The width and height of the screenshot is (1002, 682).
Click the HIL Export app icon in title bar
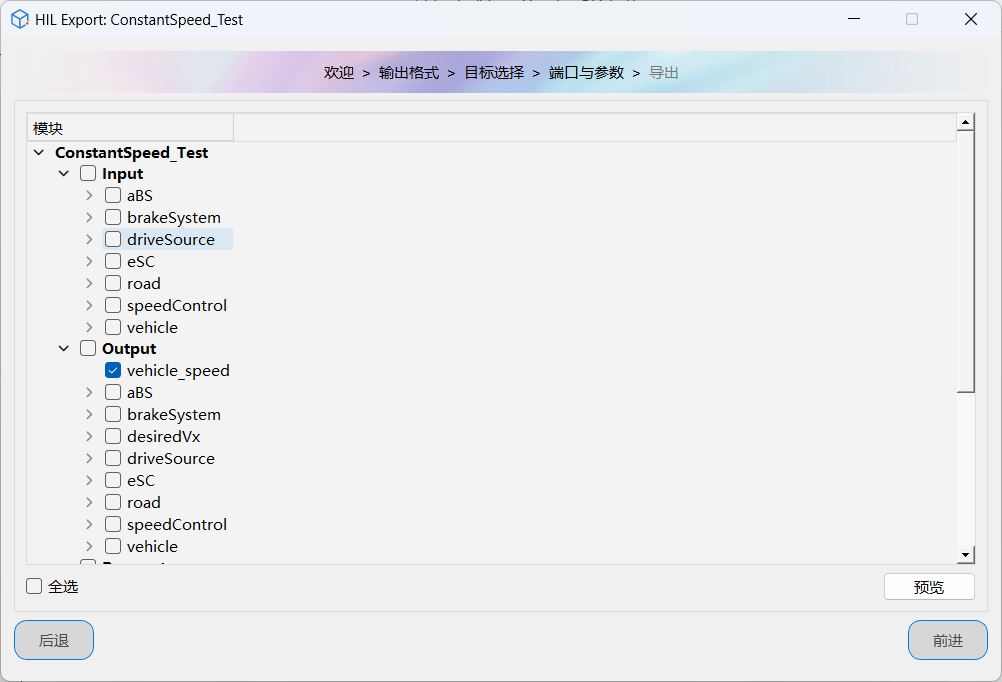19,19
